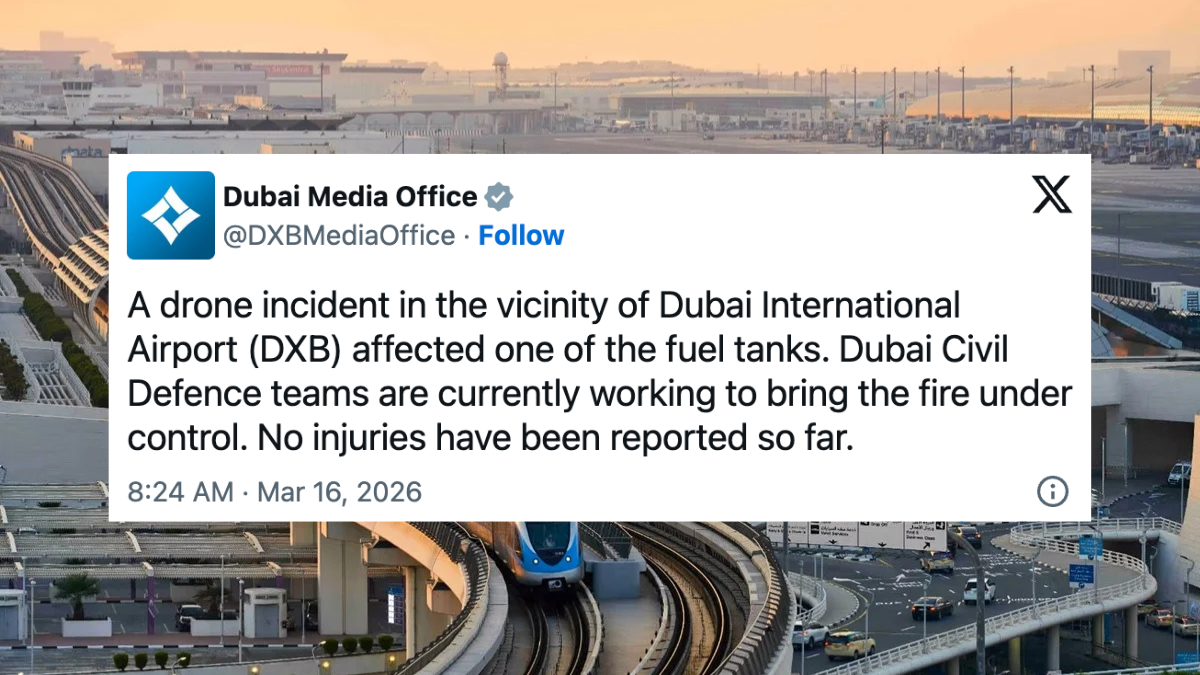Click the tweet info circle icon

point(1052,491)
